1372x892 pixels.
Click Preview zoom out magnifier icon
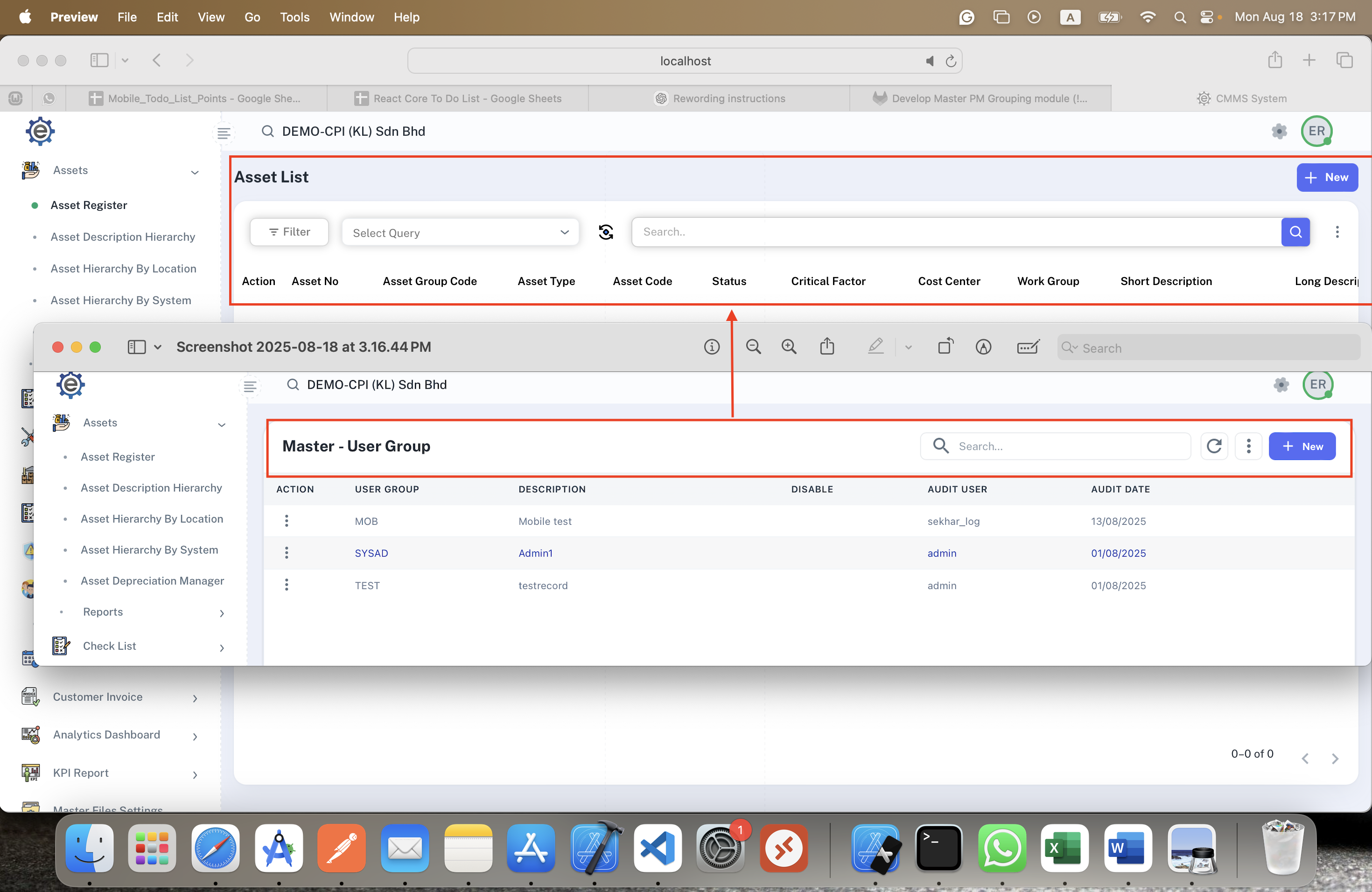[753, 347]
